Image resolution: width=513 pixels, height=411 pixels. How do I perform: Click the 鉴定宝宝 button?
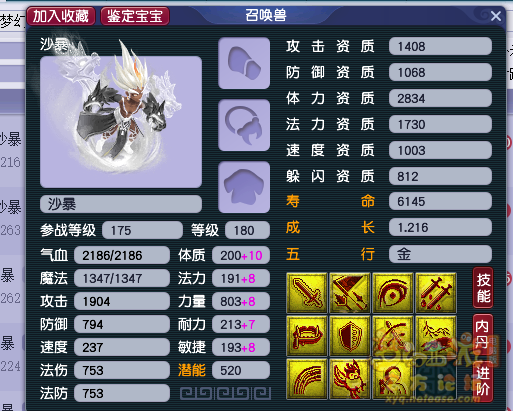(135, 16)
